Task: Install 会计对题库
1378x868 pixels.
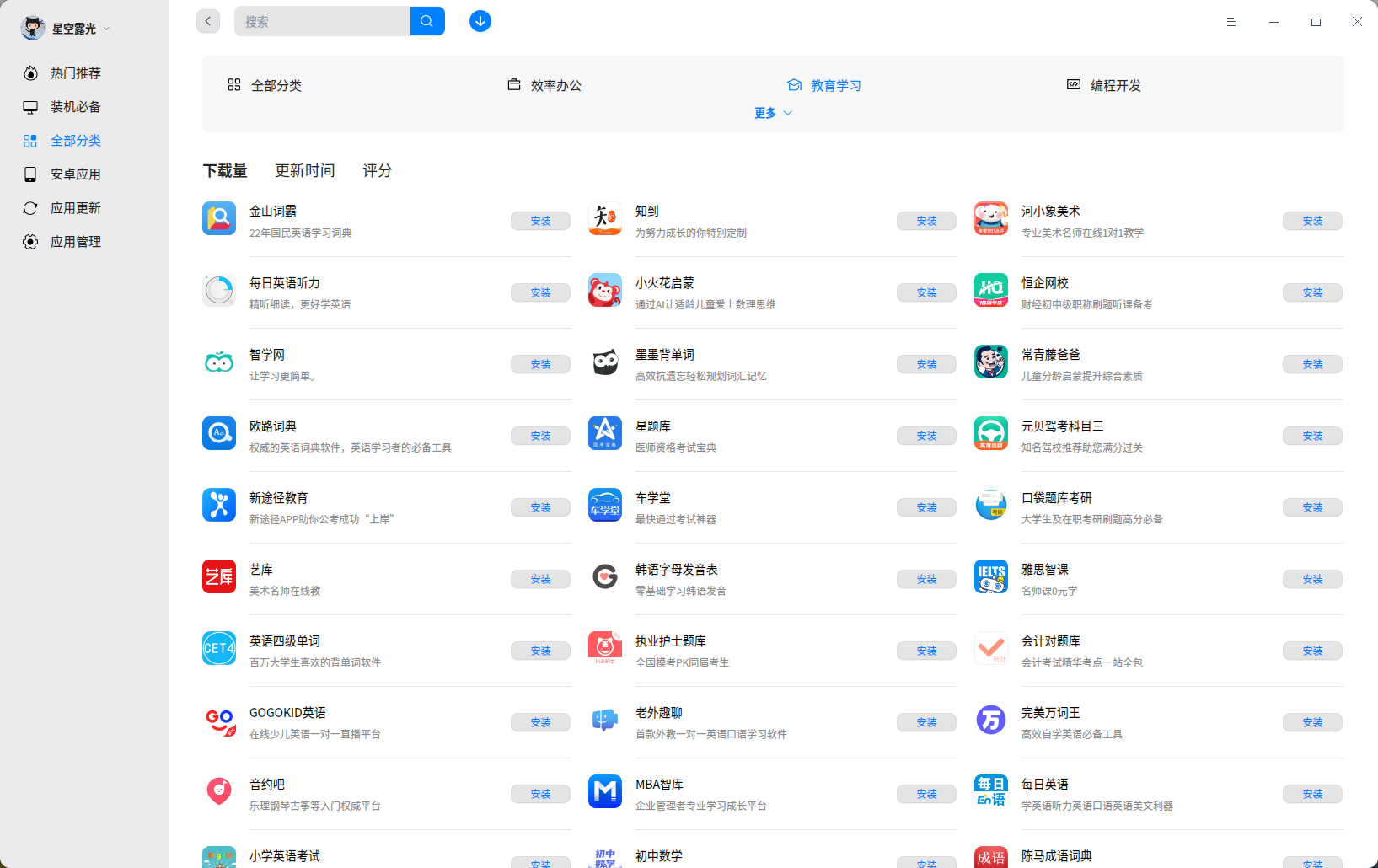Action: click(1313, 651)
